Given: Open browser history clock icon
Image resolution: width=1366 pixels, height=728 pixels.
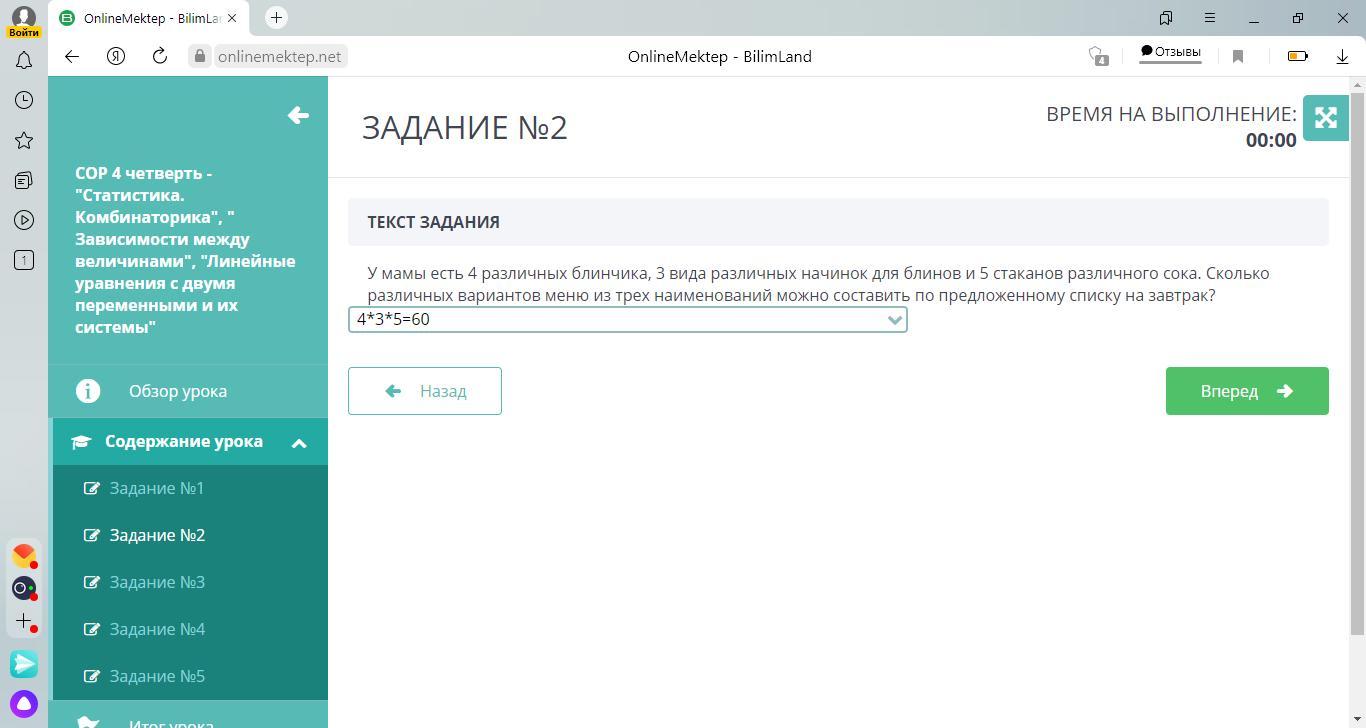Looking at the screenshot, I should click(24, 100).
